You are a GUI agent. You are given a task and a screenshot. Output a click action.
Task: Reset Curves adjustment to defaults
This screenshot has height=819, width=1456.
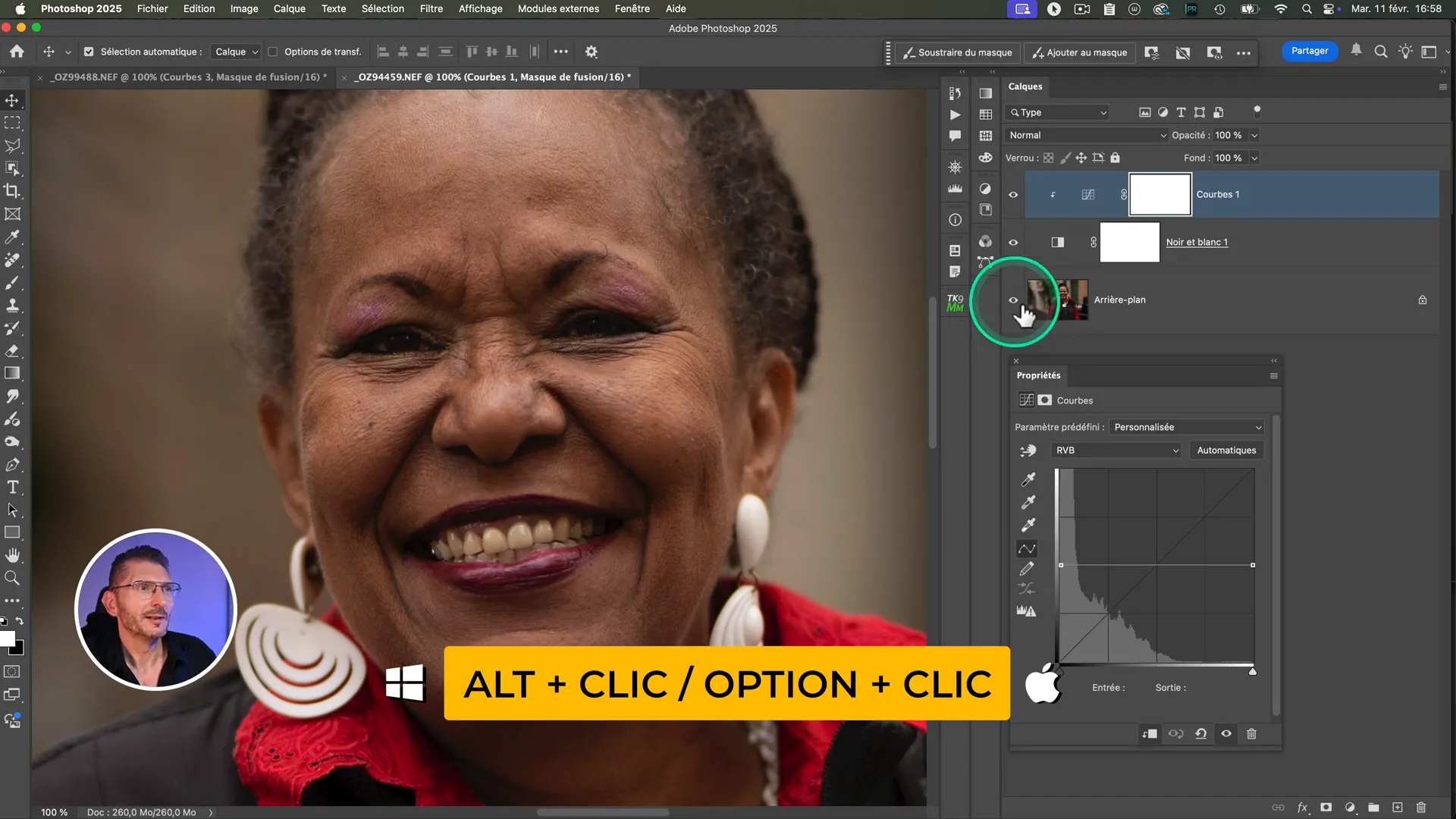click(x=1200, y=734)
